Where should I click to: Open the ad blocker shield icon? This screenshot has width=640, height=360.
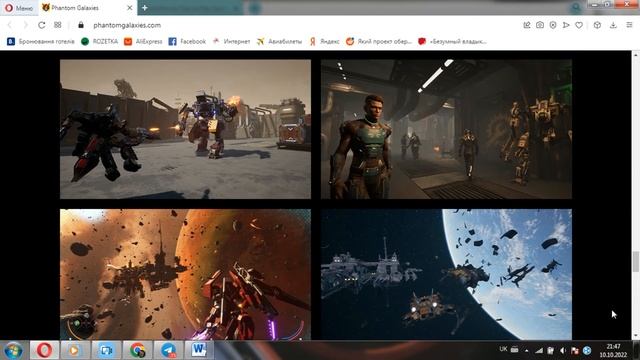(x=553, y=25)
